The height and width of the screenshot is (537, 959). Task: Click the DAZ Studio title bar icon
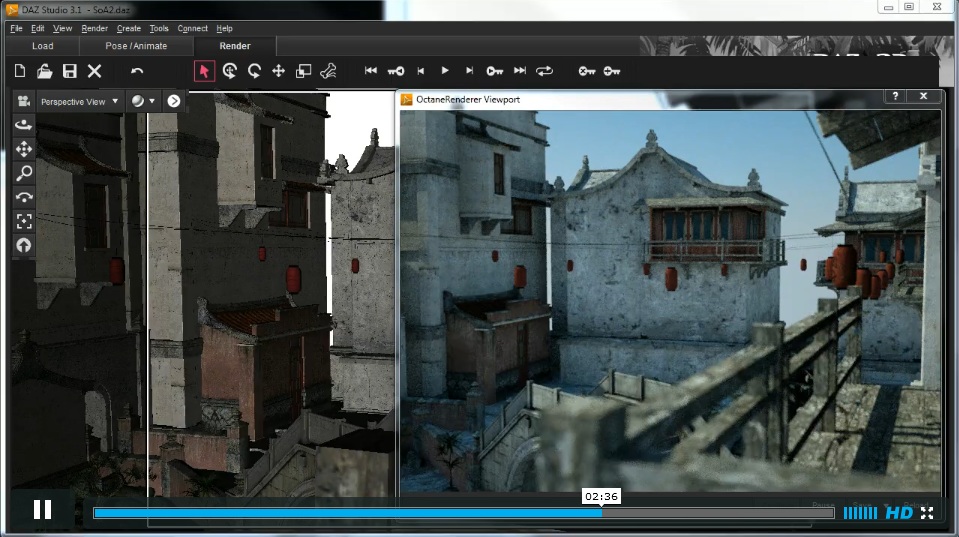click(x=12, y=9)
